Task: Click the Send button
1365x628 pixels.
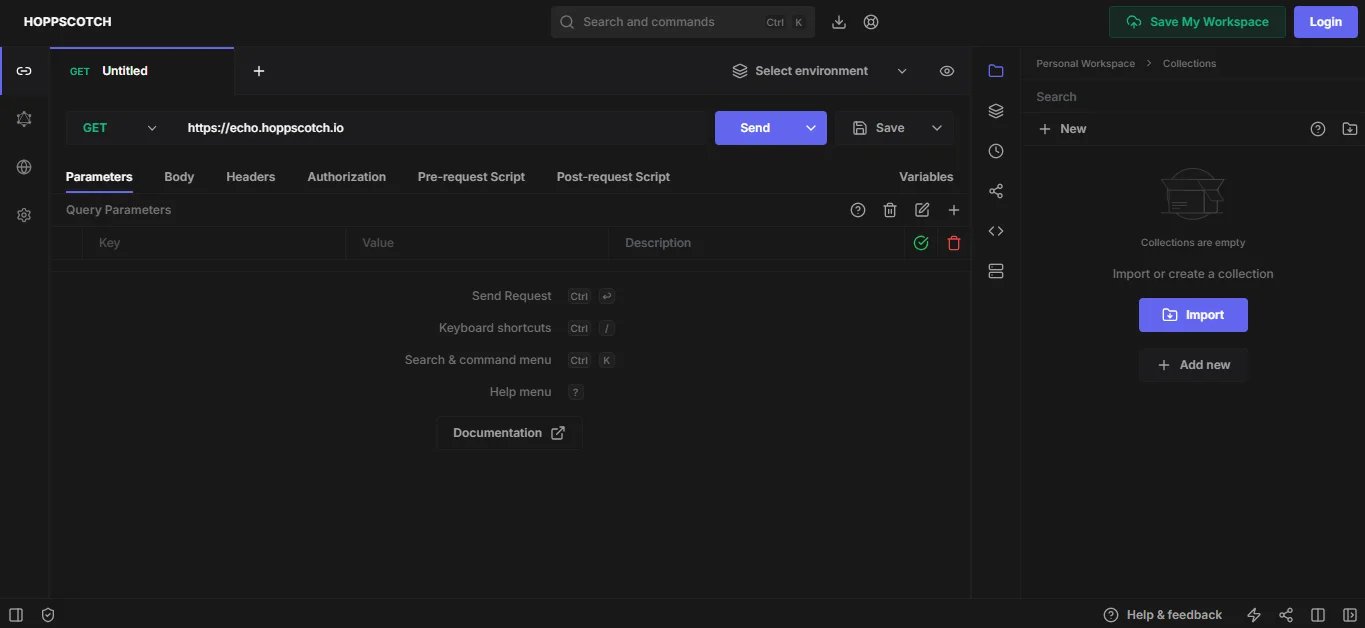Action: pyautogui.click(x=755, y=128)
